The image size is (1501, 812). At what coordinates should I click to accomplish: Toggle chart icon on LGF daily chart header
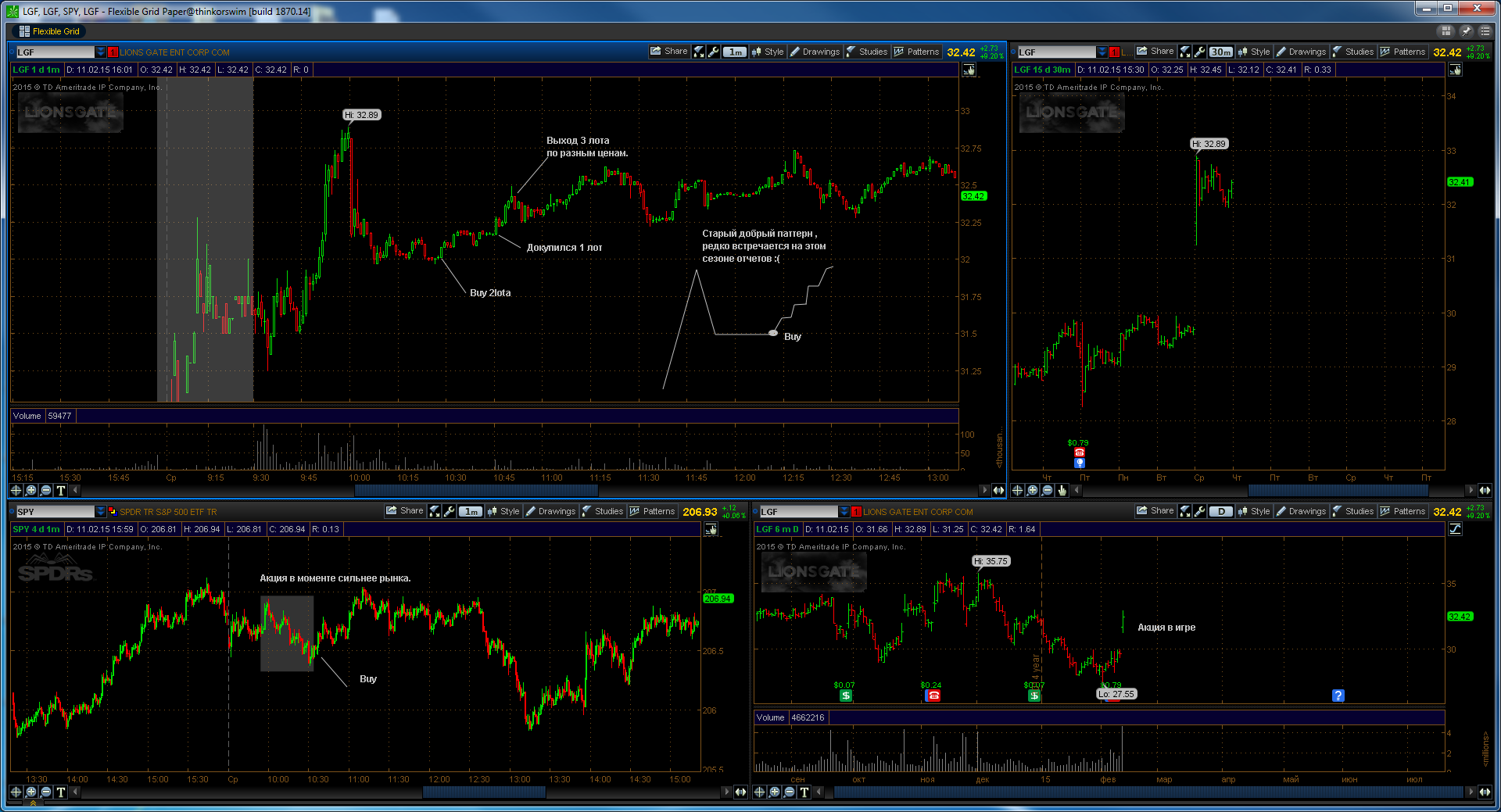click(1455, 529)
